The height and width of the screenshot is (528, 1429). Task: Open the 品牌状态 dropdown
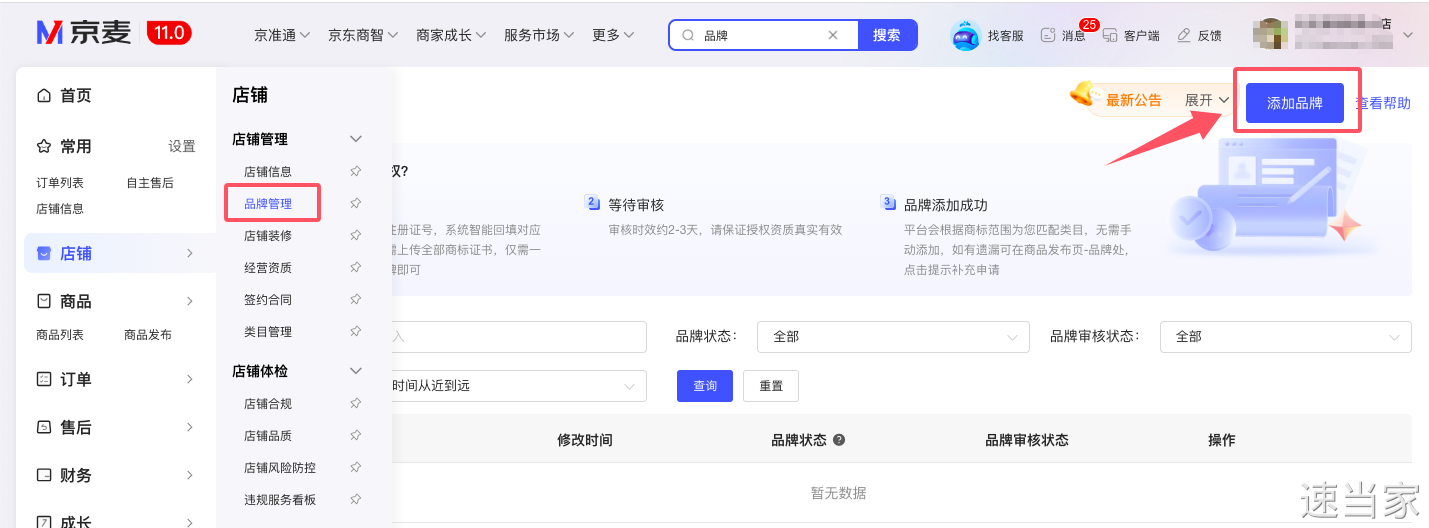pos(892,337)
